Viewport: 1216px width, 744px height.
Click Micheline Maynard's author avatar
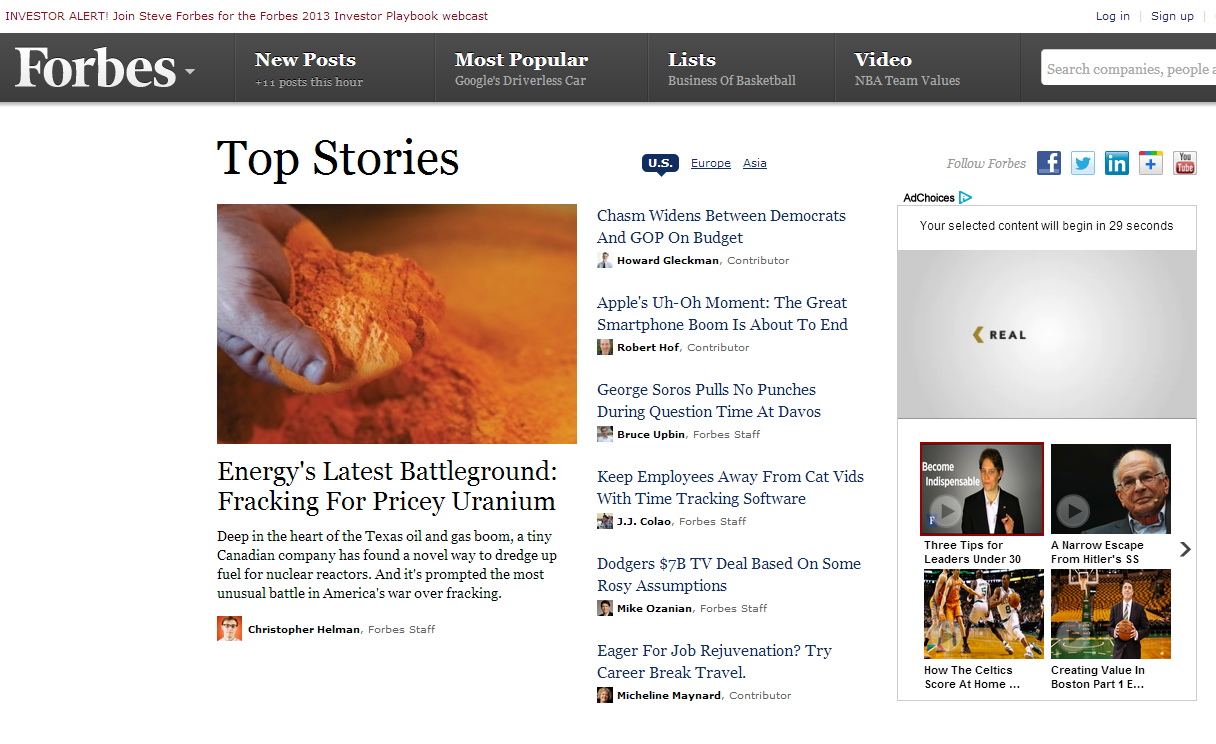tap(605, 695)
